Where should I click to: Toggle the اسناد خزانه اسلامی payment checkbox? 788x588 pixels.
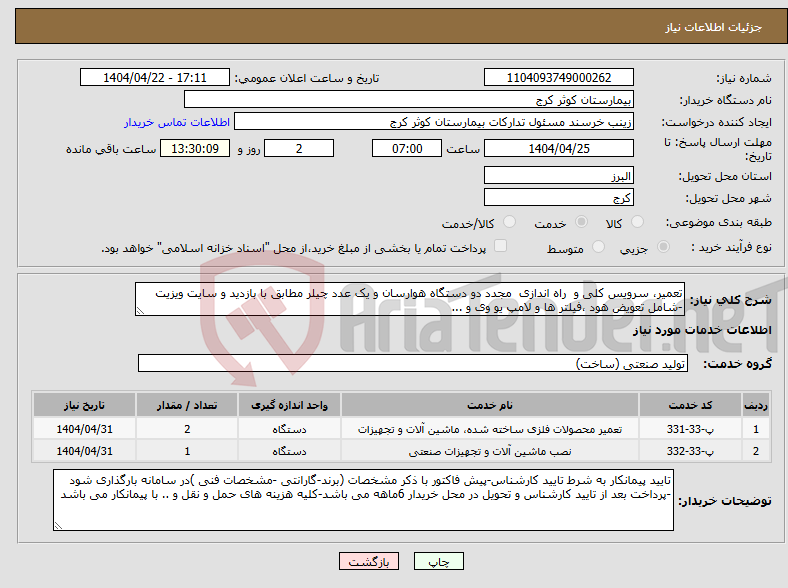click(x=500, y=246)
